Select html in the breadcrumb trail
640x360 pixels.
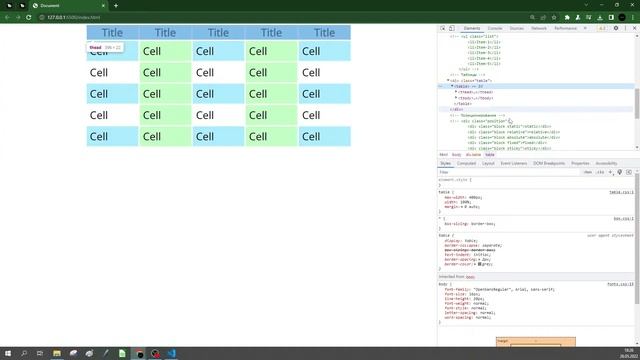tap(443, 155)
